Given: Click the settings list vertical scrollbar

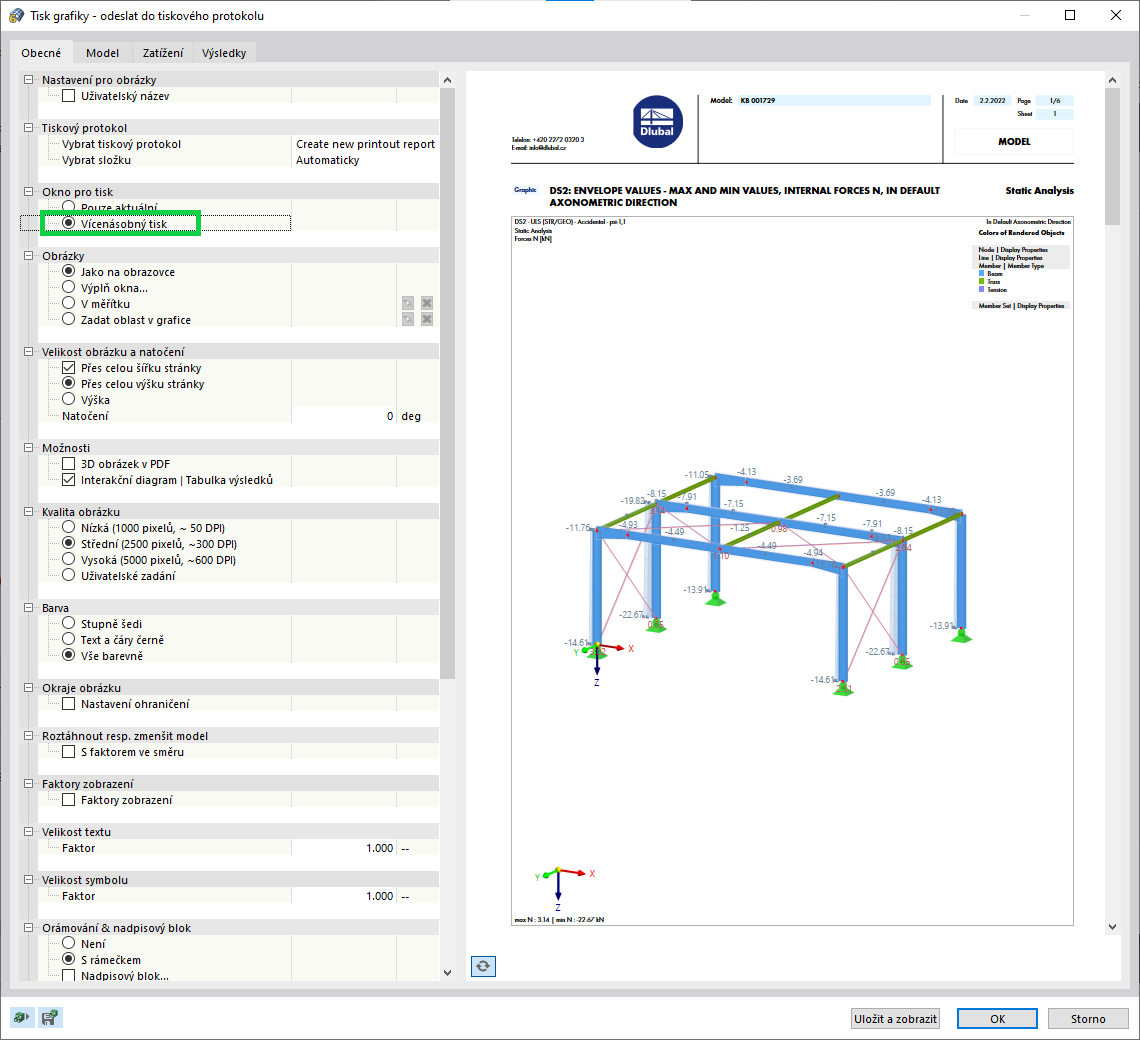Looking at the screenshot, I should 447,383.
